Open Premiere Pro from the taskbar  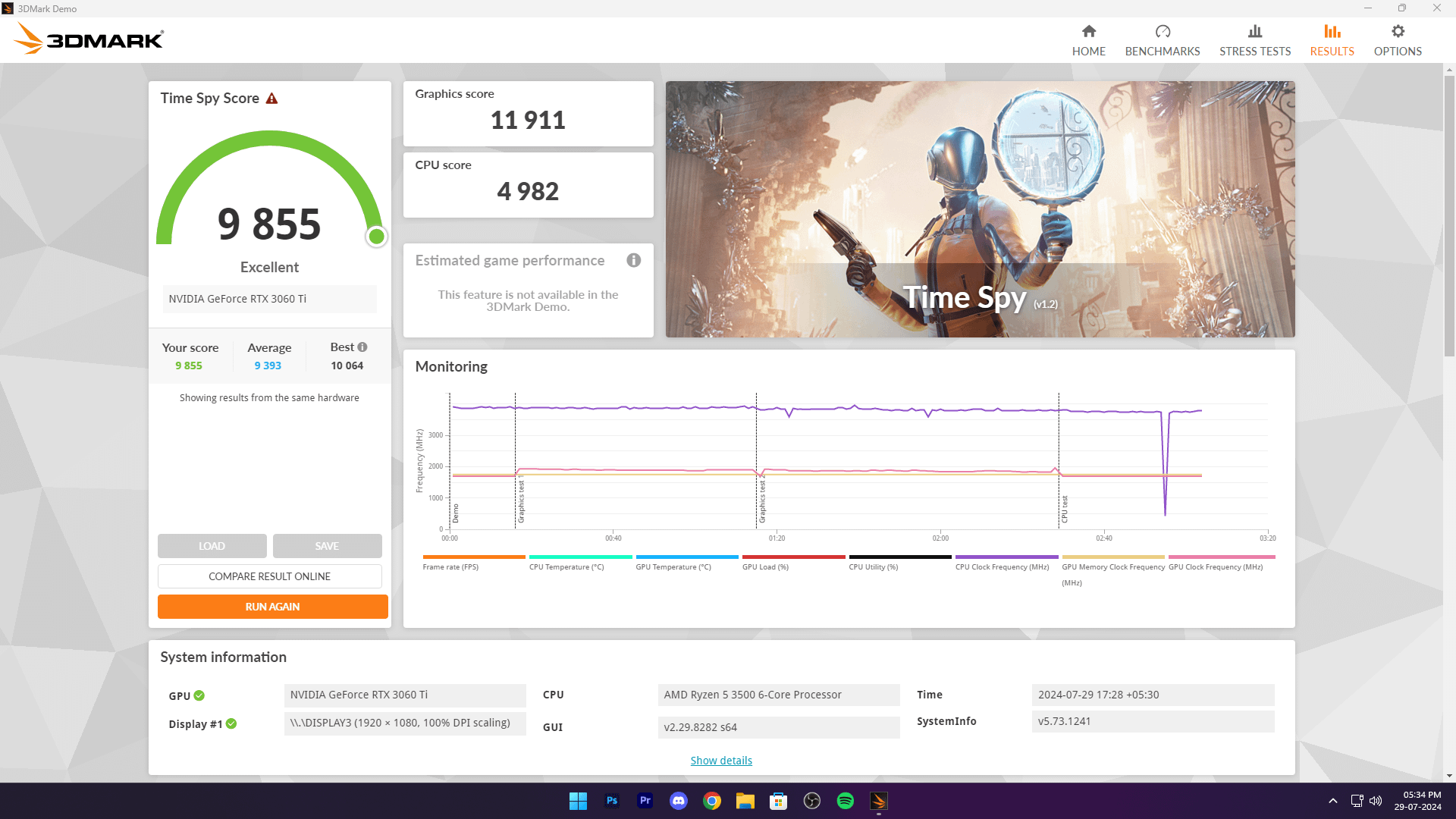pos(645,801)
